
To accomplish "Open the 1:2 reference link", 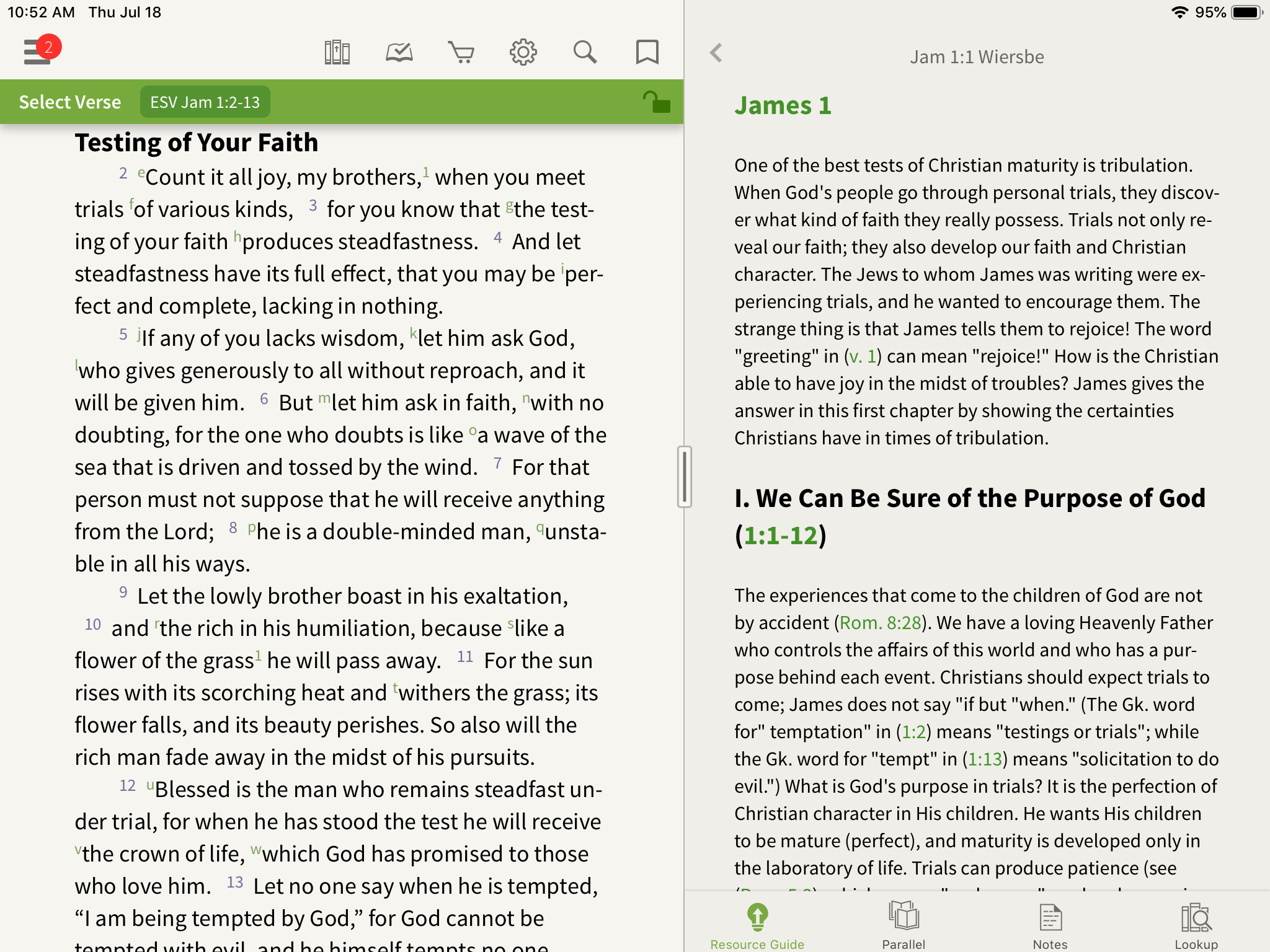I will (x=913, y=732).
